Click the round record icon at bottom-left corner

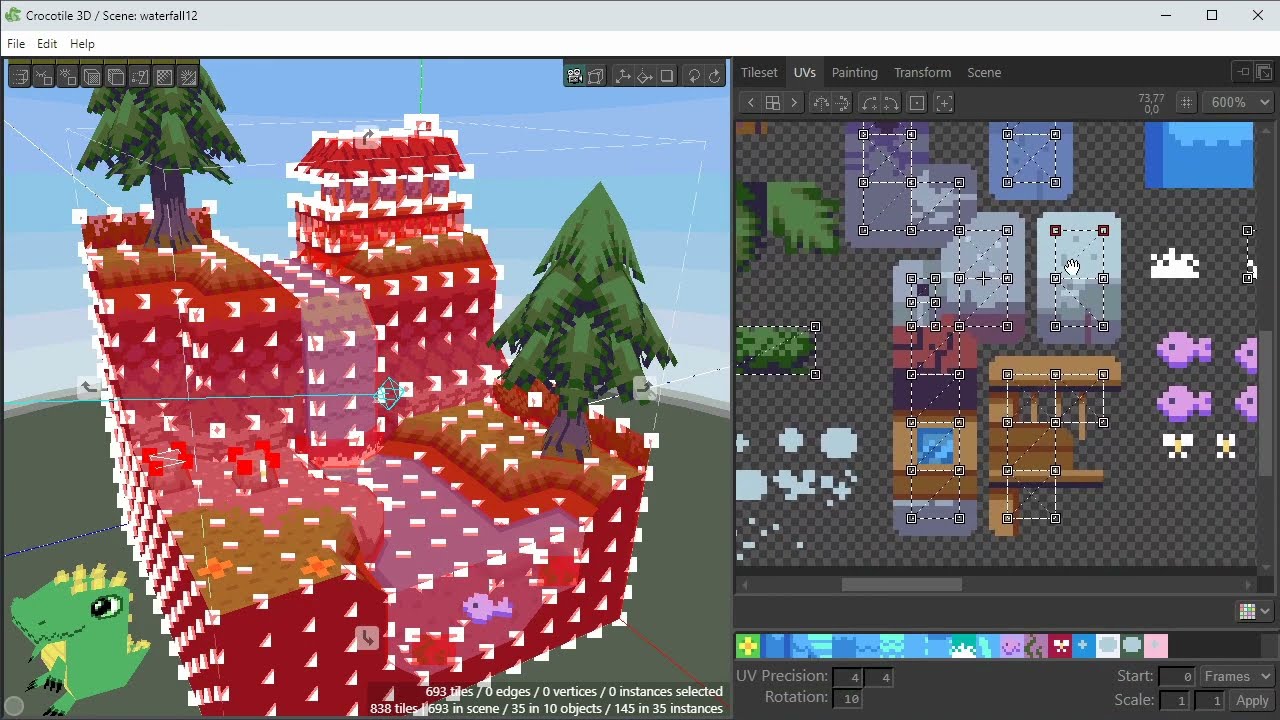tap(14, 706)
